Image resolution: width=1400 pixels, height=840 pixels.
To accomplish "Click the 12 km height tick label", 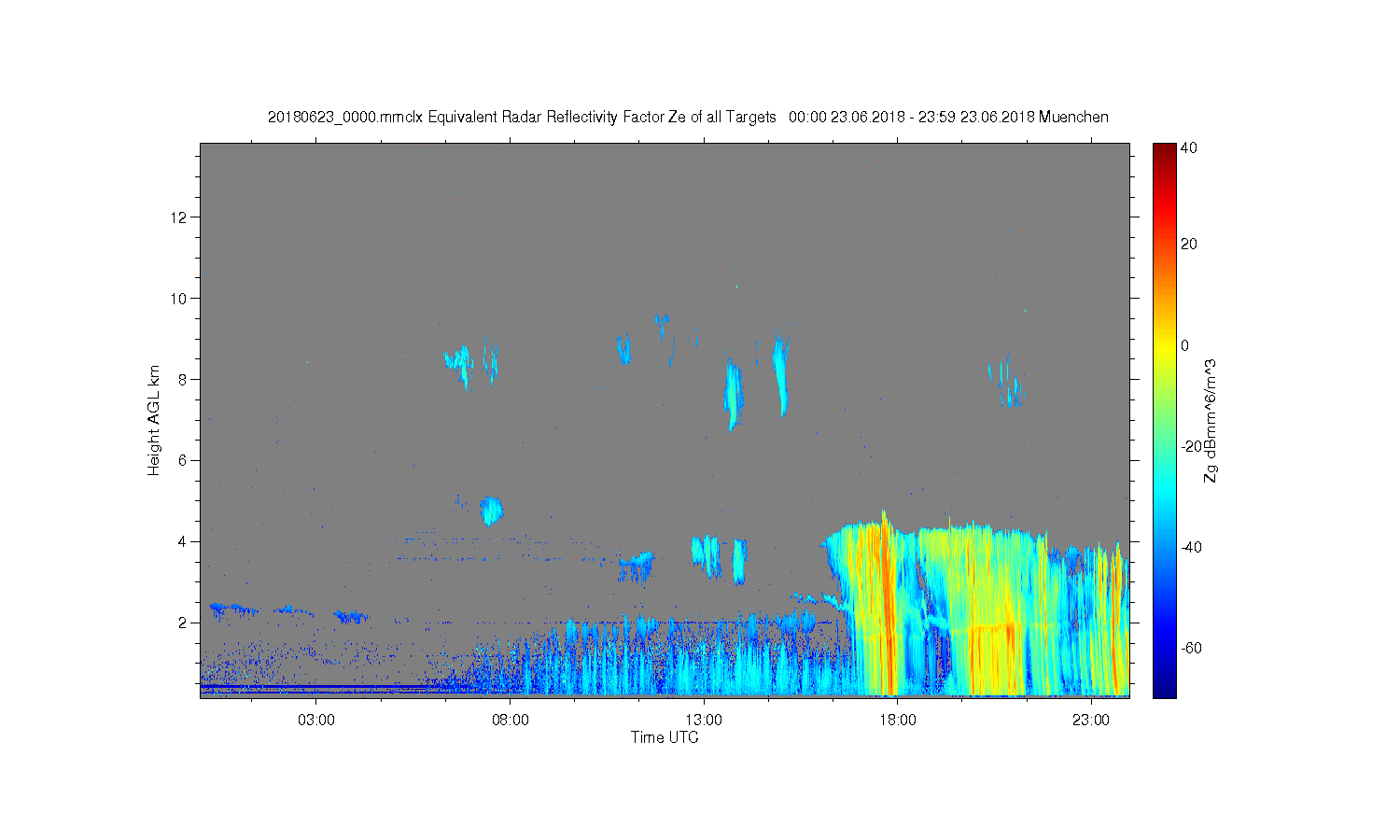I will coord(179,217).
